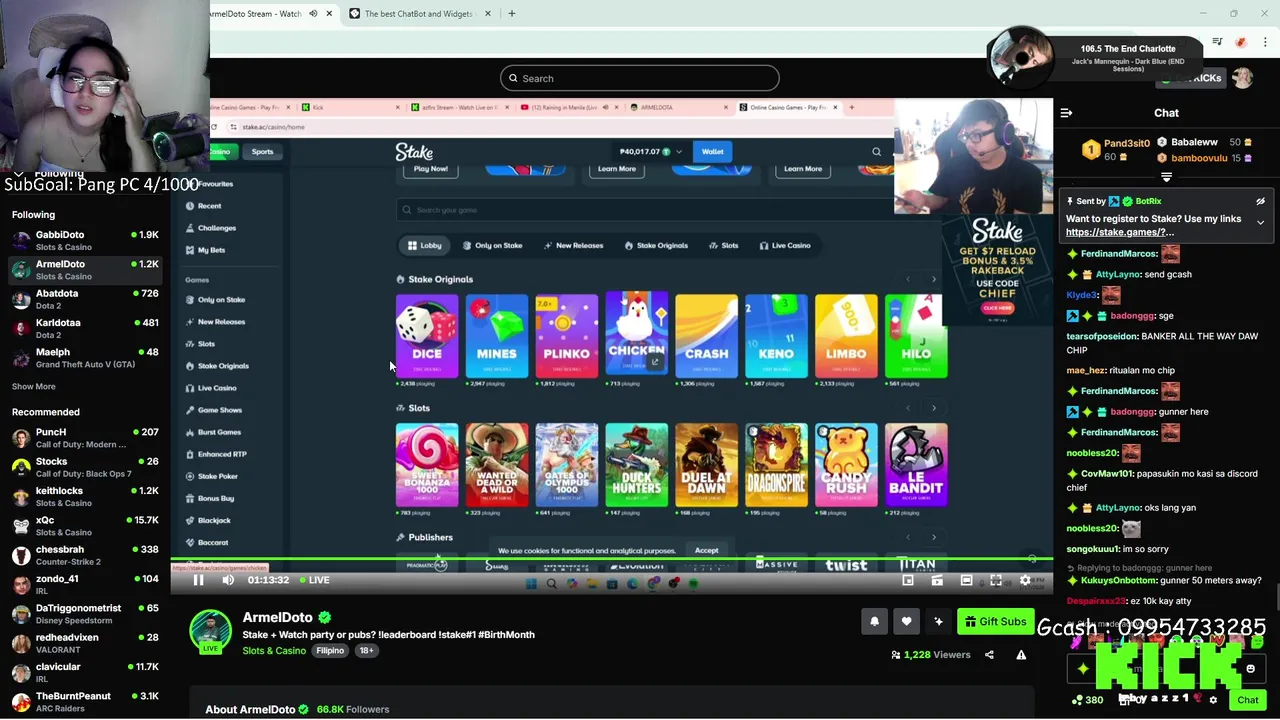Toggle theater mode on the player
Viewport: 1280px width, 720px height.
click(966, 580)
